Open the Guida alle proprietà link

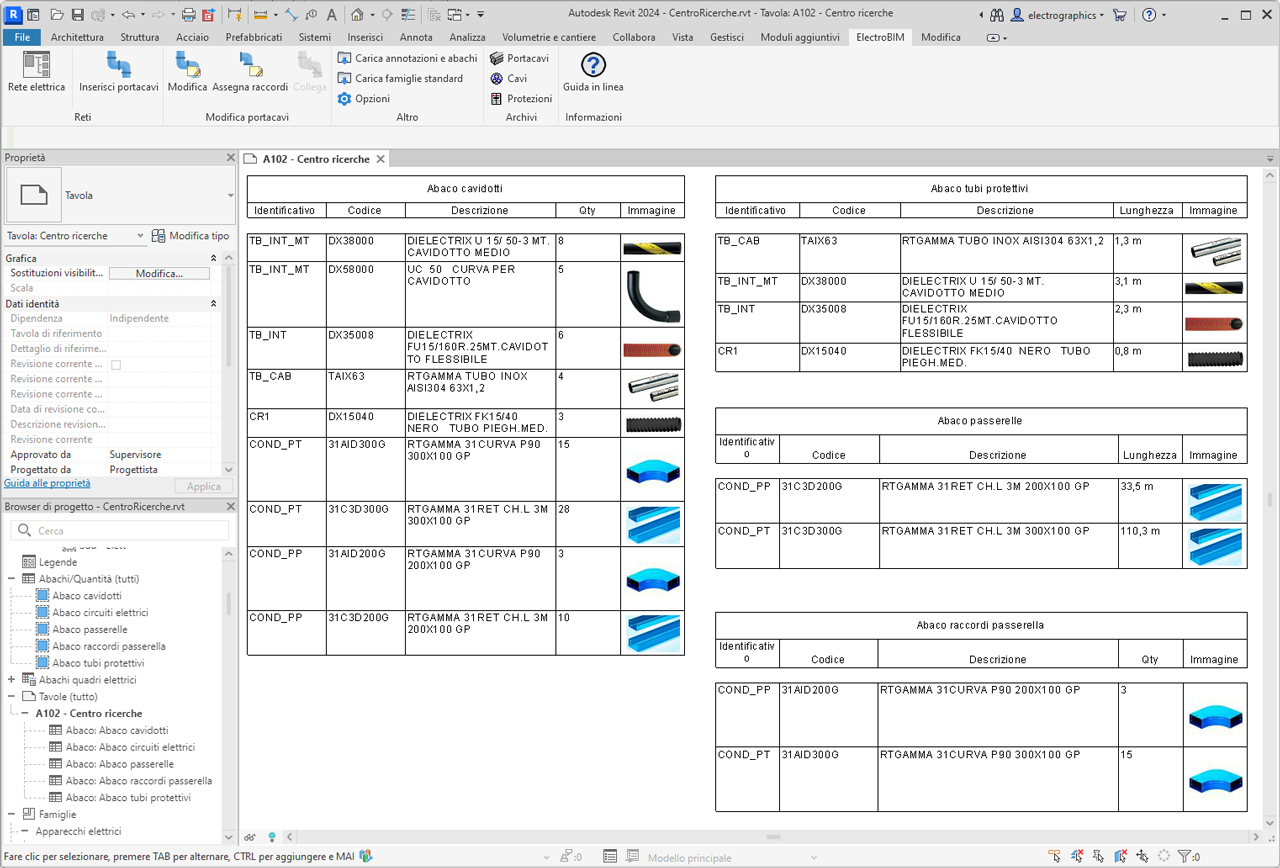pos(47,483)
